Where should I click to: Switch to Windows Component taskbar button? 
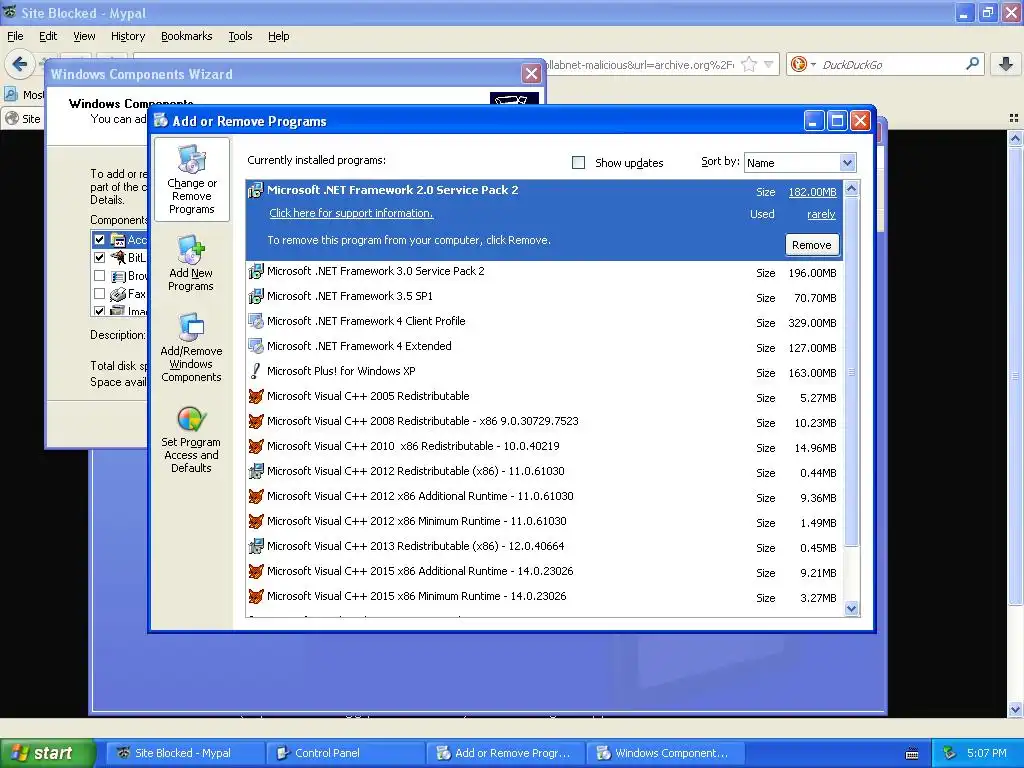[665, 753]
